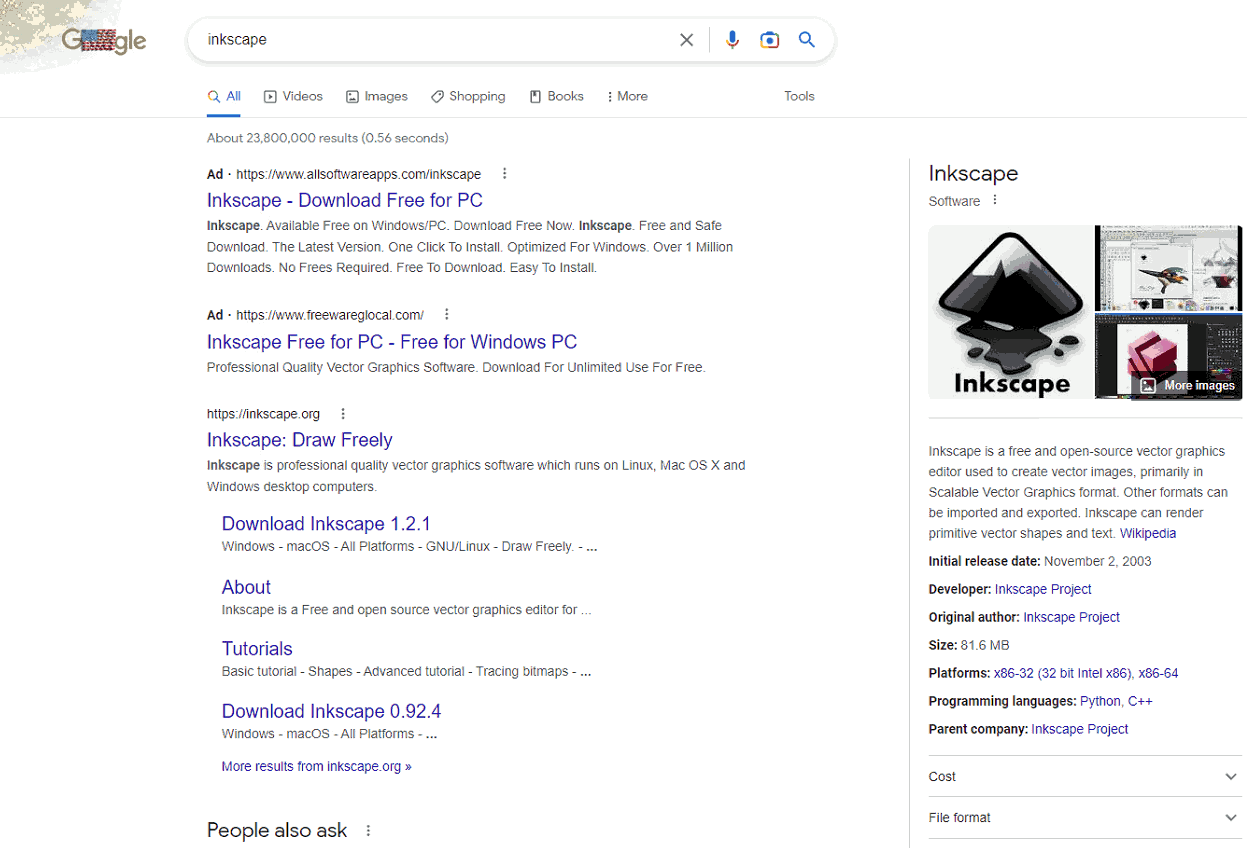Click the freewareglocal.com ad URL

coord(330,314)
